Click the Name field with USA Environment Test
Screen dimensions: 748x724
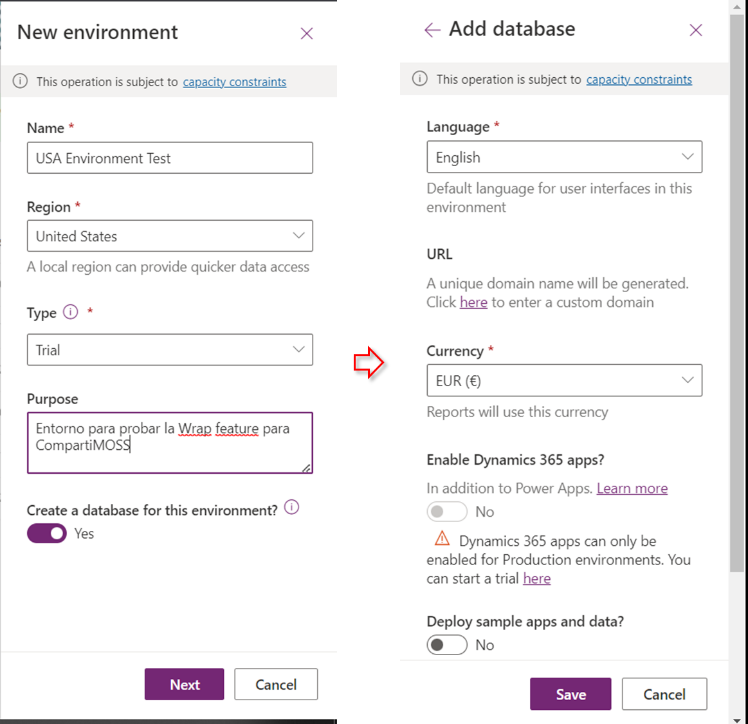coord(170,158)
